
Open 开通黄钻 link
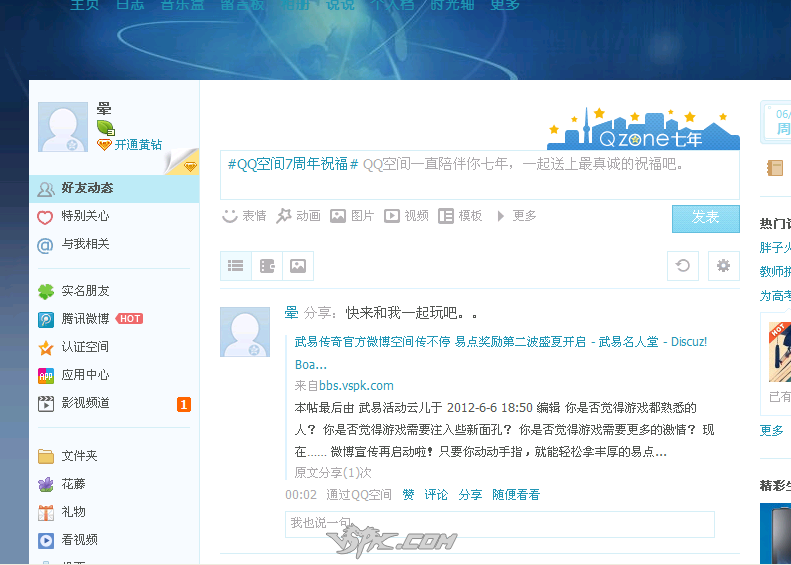(138, 145)
